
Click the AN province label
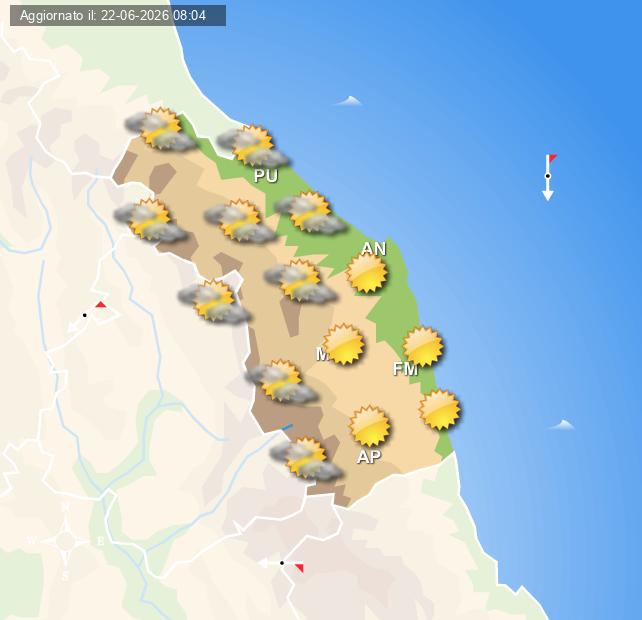(x=373, y=249)
